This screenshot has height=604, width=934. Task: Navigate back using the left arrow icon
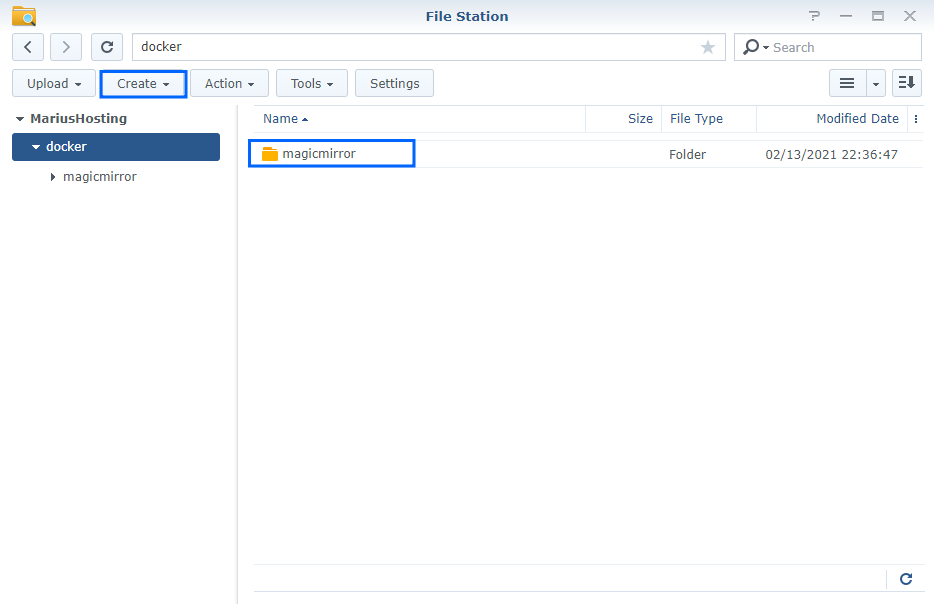pyautogui.click(x=27, y=47)
